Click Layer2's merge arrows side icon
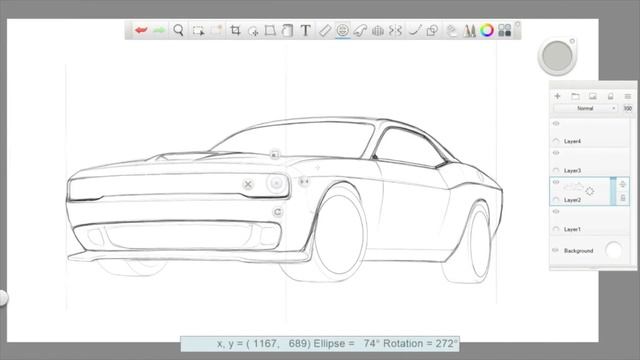 (x=622, y=184)
